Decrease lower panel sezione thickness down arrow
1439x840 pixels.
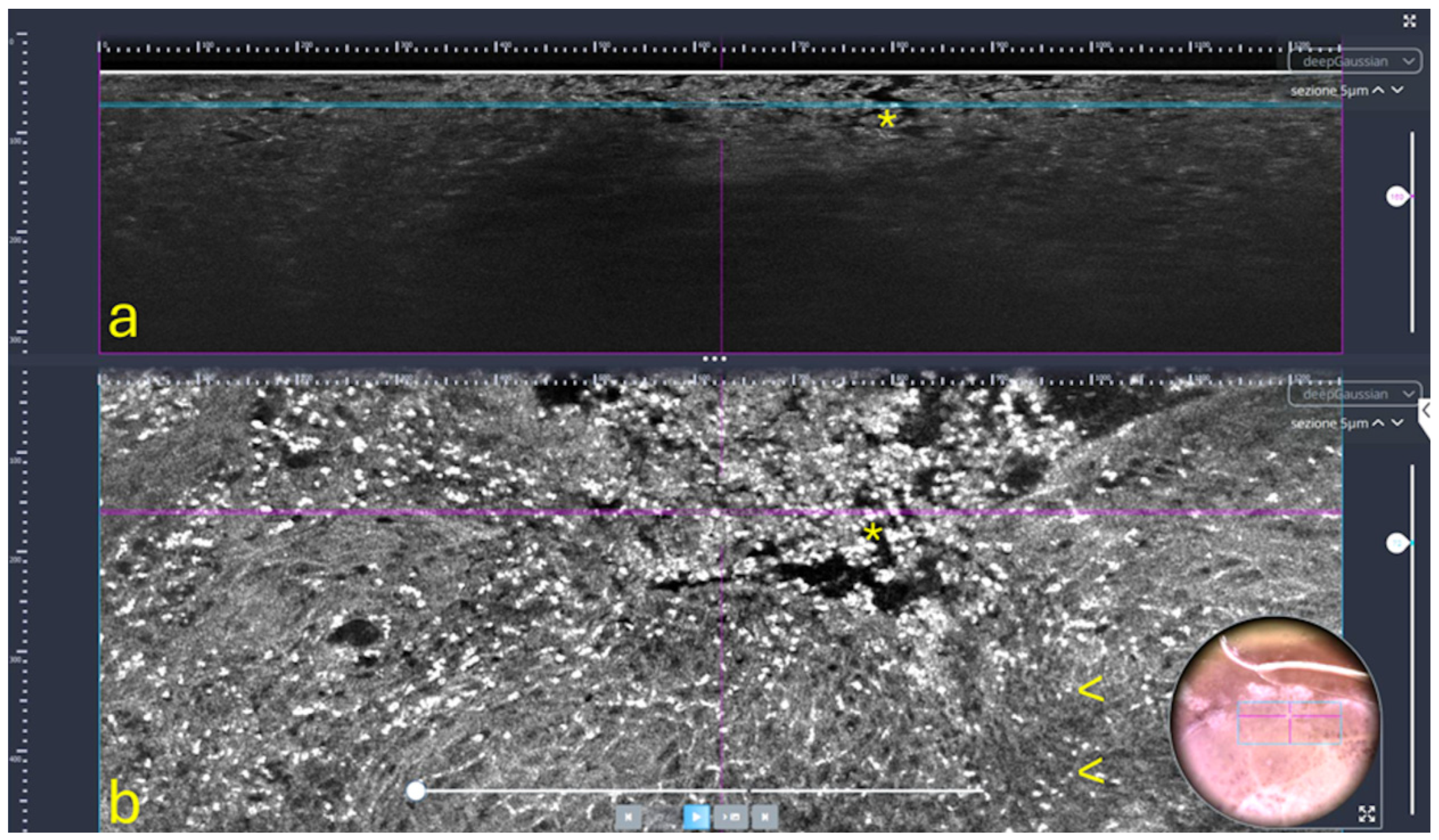point(1397,423)
